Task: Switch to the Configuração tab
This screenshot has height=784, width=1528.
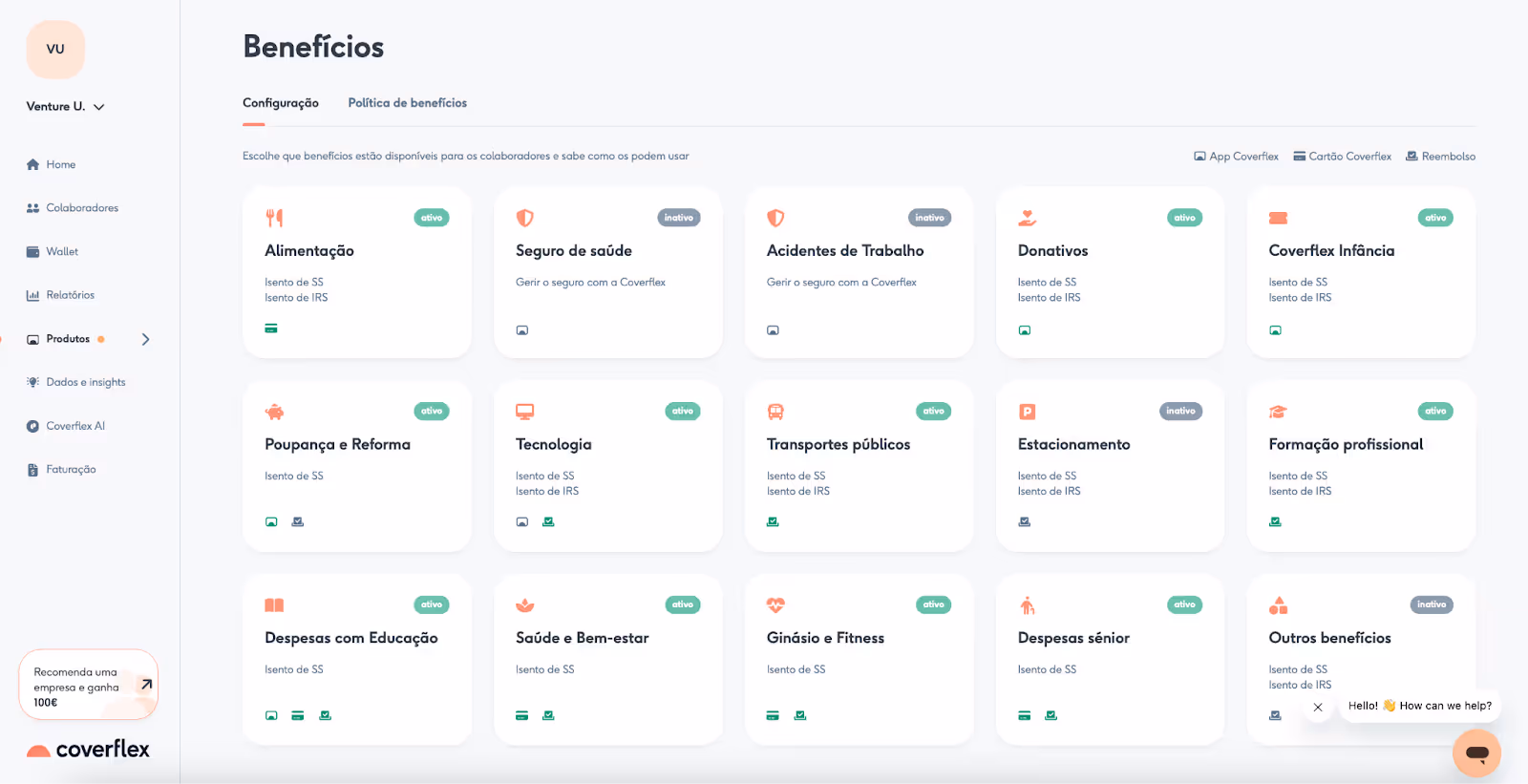Action: 281,103
